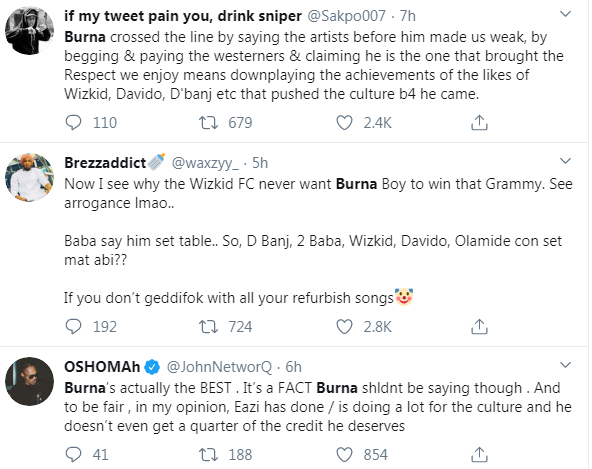Open more options for OSHOMAh's tweet
Screen dimensions: 592x469
coord(565,365)
